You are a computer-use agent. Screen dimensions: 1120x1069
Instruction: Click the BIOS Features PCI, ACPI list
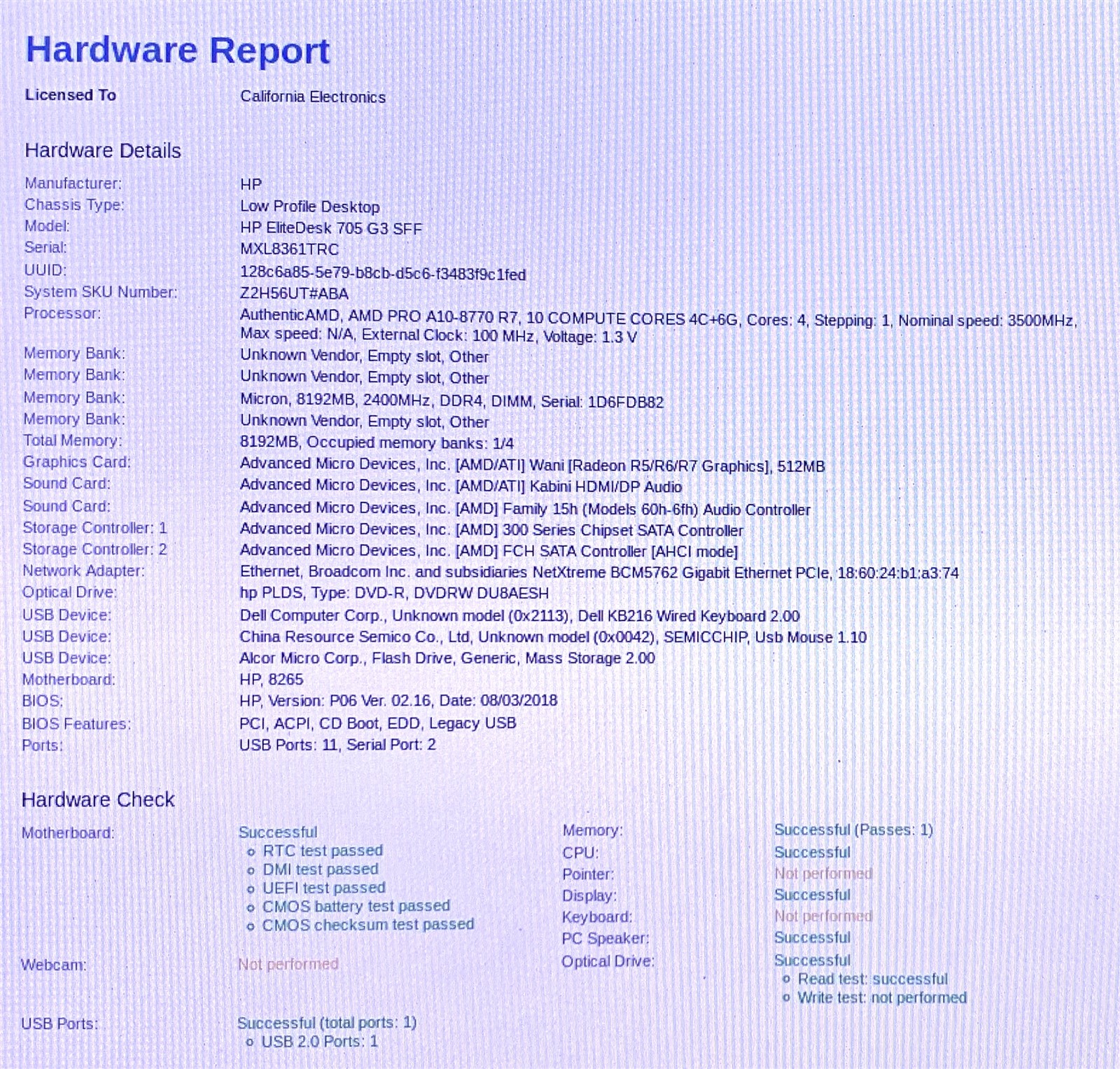(378, 723)
